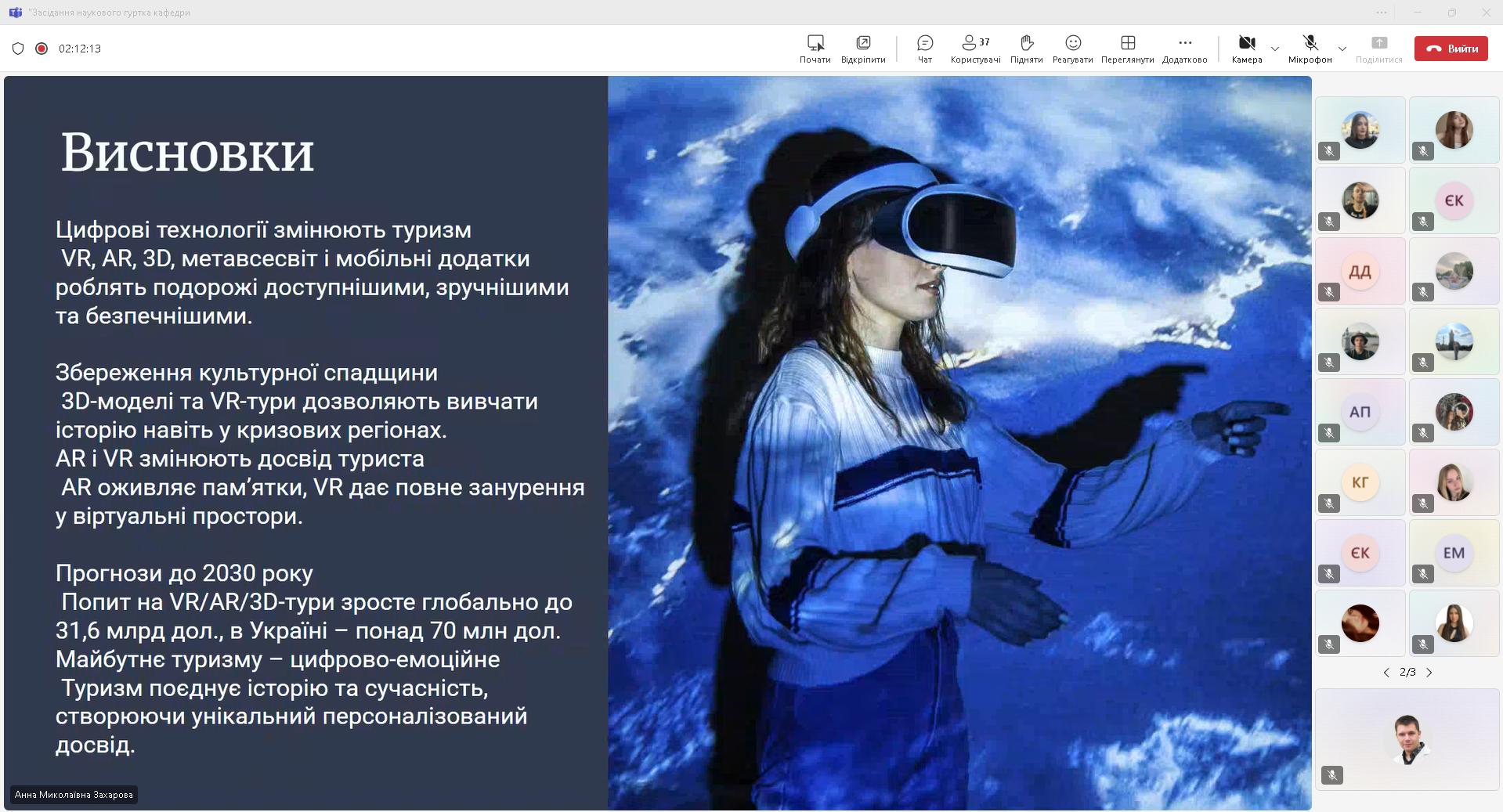Click the Поділитися share button
The height and width of the screenshot is (812, 1503).
(1378, 49)
